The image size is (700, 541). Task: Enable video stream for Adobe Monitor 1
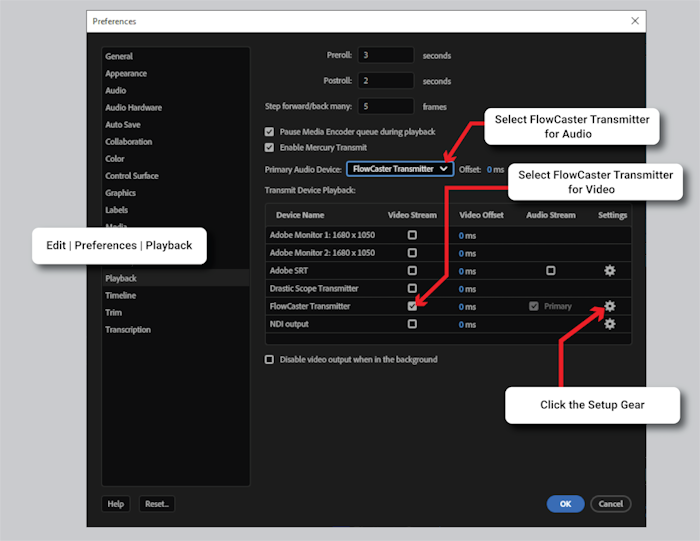point(412,235)
